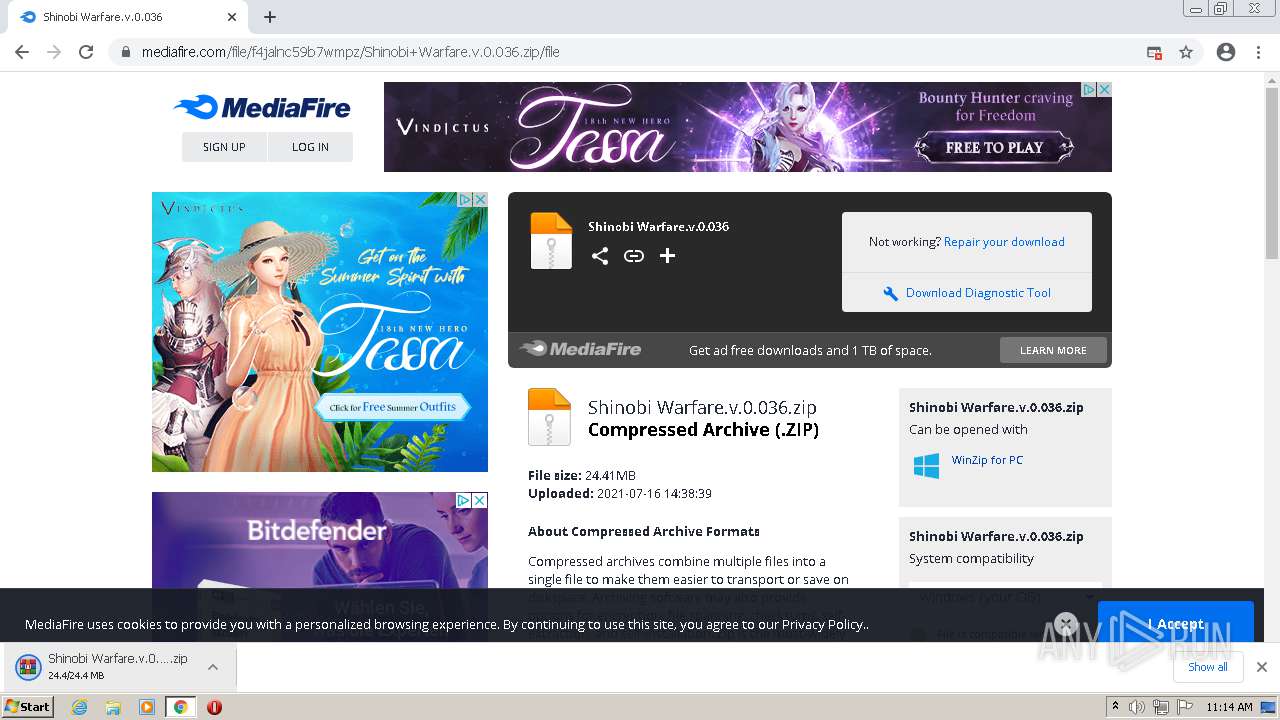Click Repair your download link
The height and width of the screenshot is (720, 1280).
point(1004,242)
